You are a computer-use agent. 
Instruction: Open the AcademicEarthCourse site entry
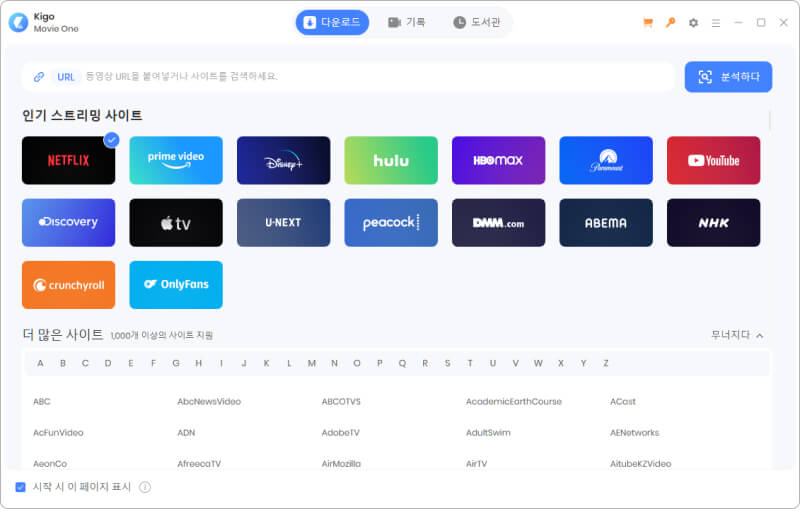514,401
